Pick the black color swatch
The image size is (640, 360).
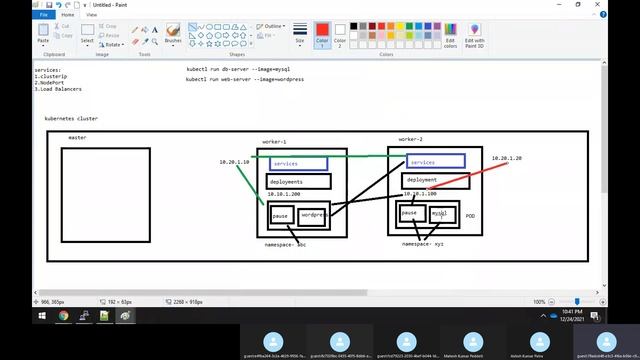(x=353, y=26)
